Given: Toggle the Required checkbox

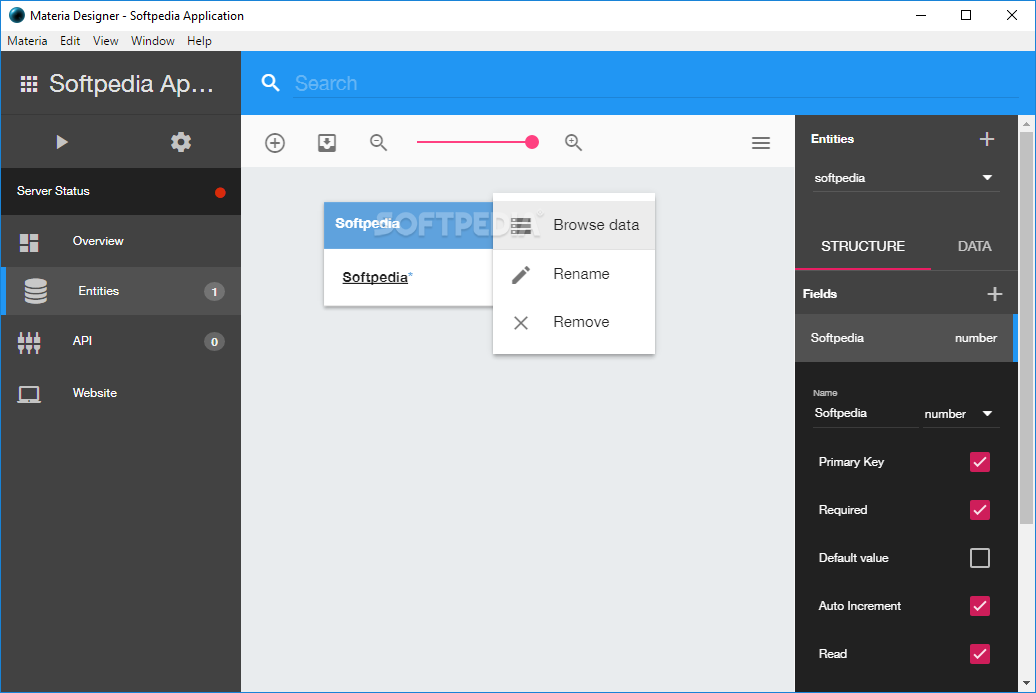Looking at the screenshot, I should pos(980,510).
